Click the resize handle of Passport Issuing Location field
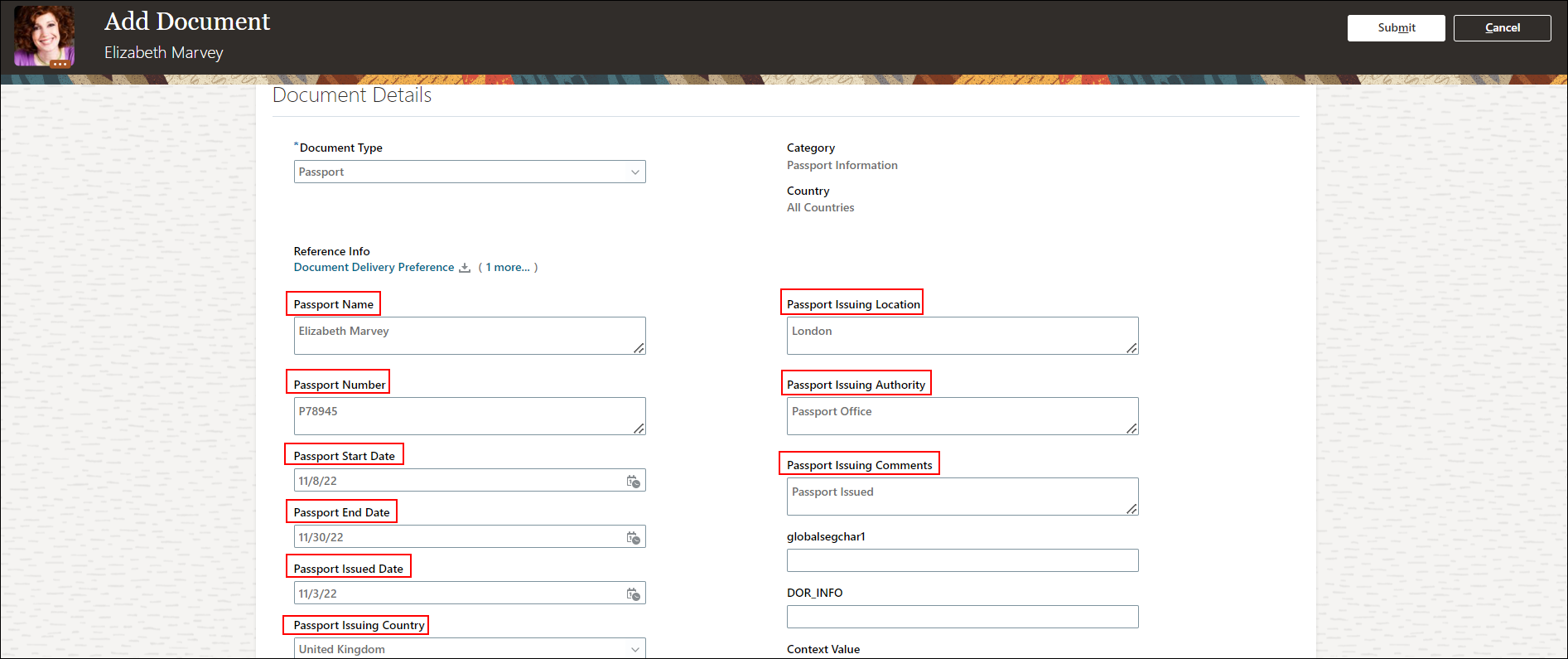The height and width of the screenshot is (659, 1568). [1131, 348]
